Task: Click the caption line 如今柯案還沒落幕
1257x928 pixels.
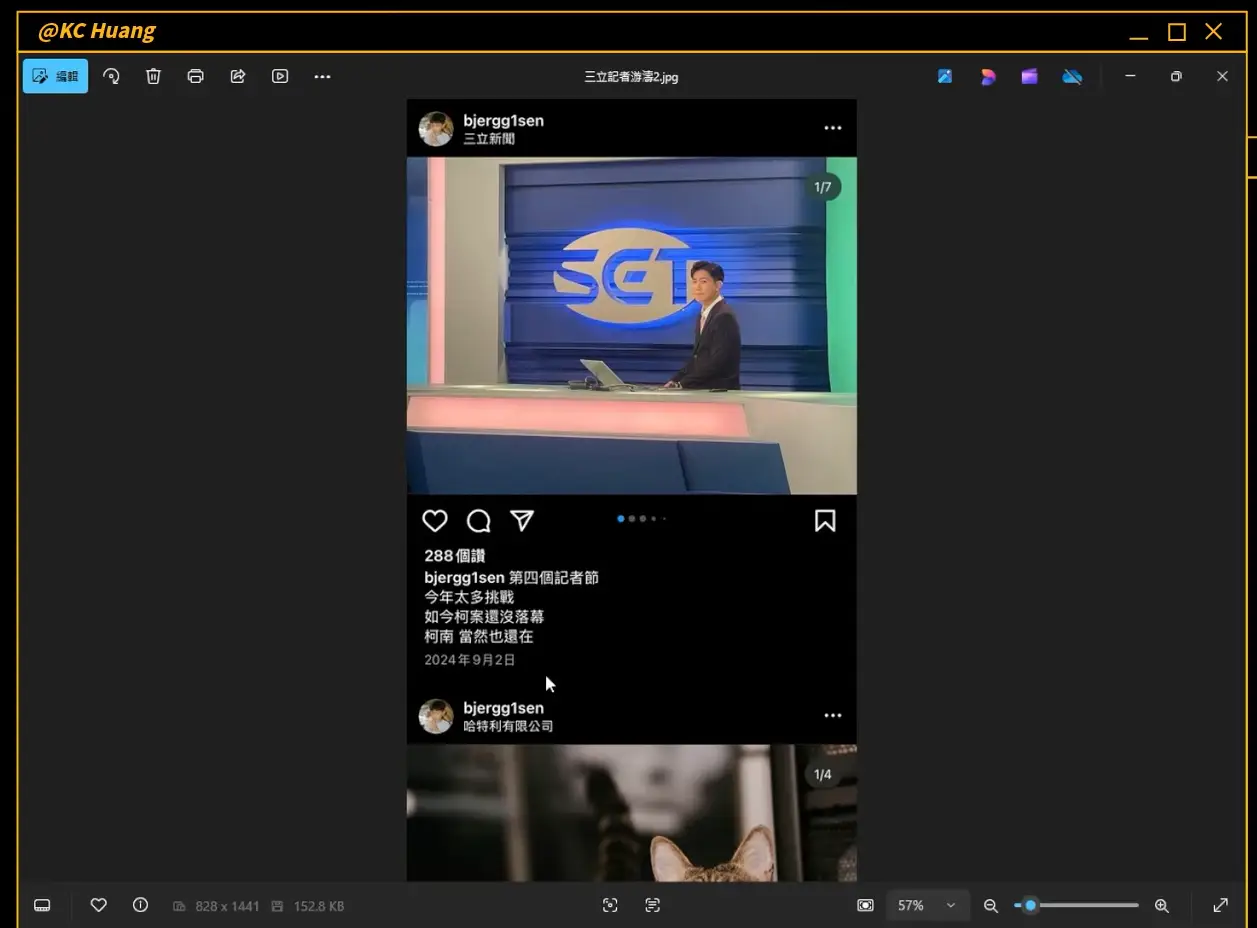Action: pyautogui.click(x=484, y=617)
